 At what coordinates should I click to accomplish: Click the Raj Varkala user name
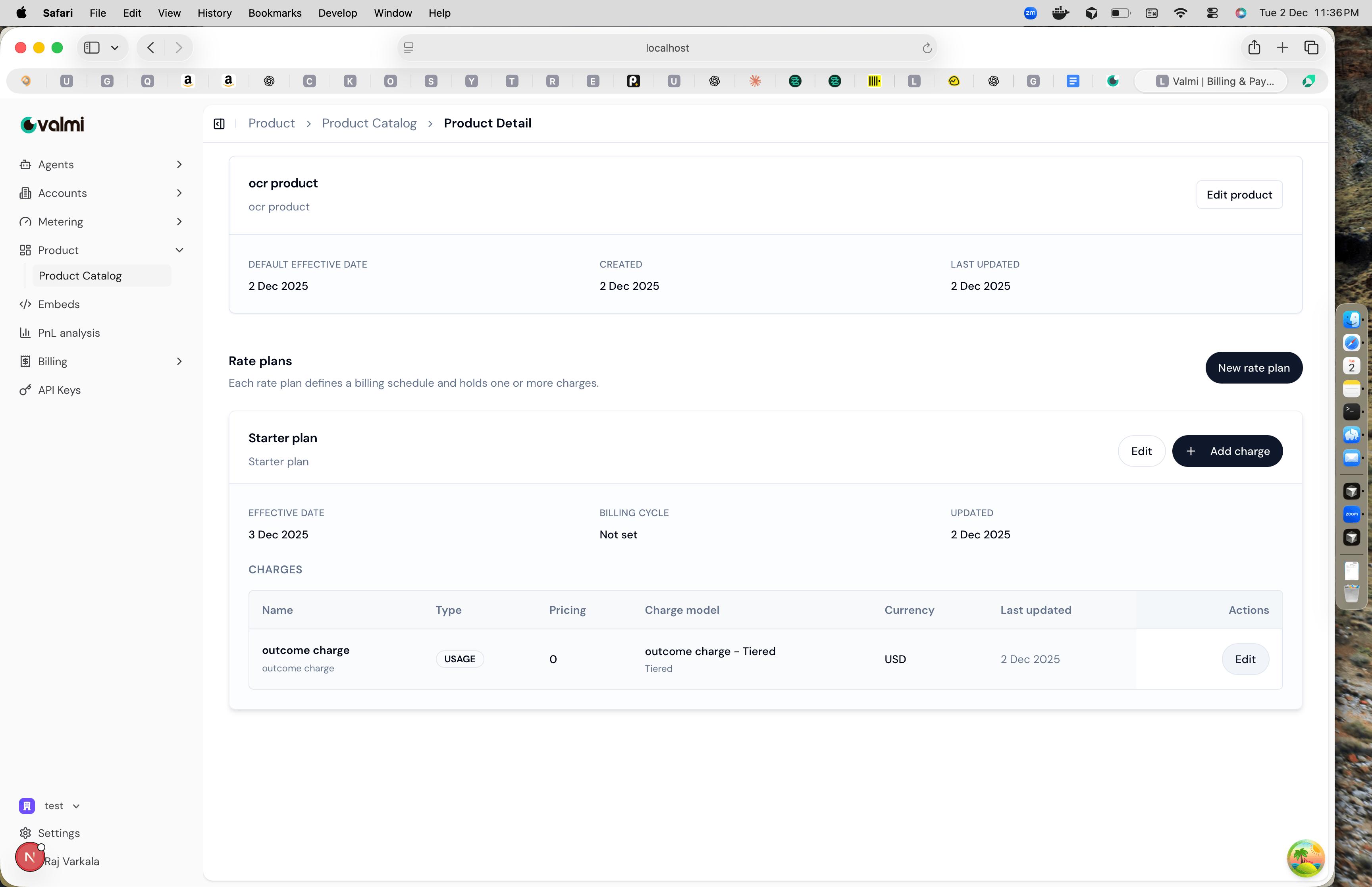[x=72, y=862]
